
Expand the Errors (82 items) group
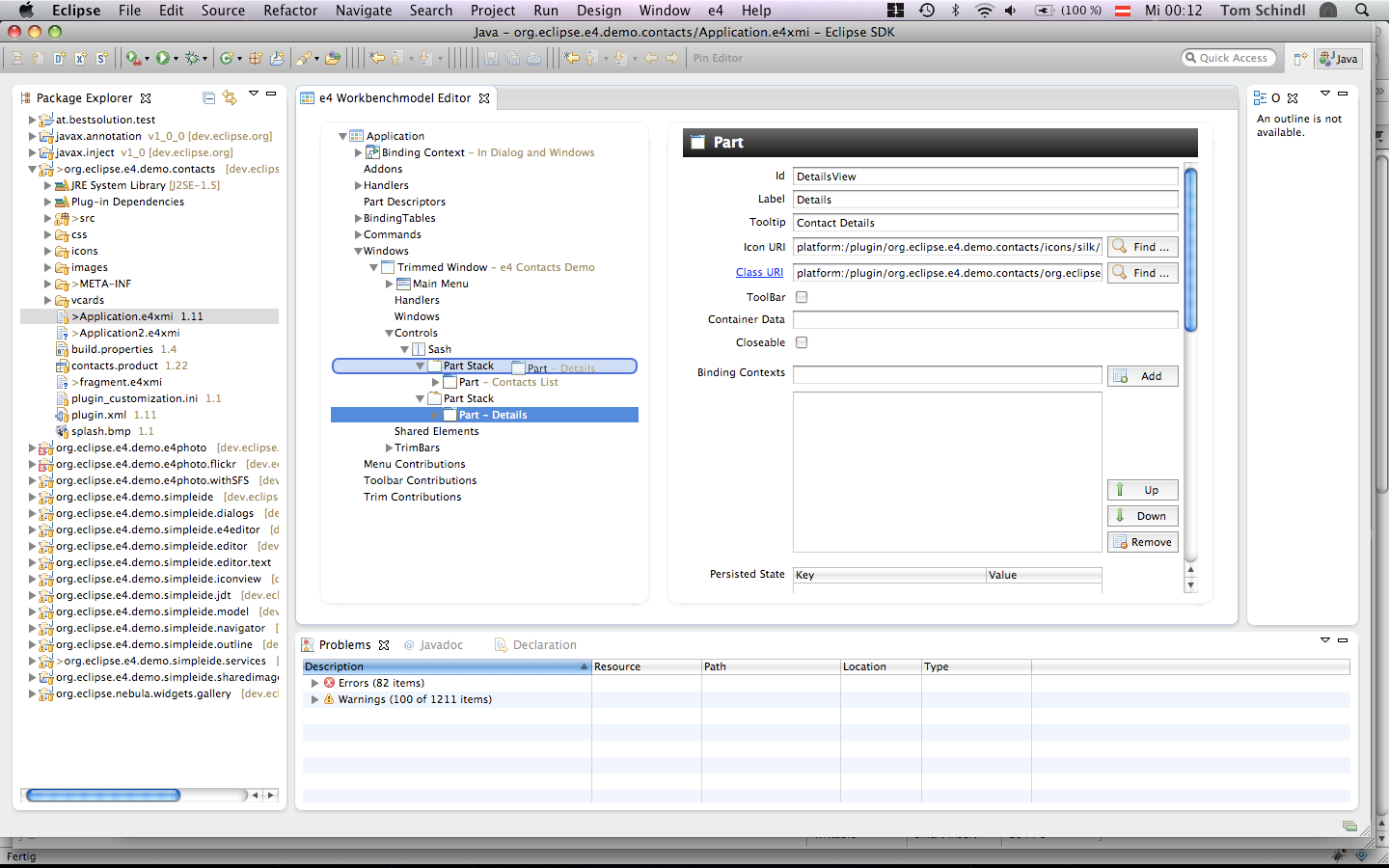point(314,683)
